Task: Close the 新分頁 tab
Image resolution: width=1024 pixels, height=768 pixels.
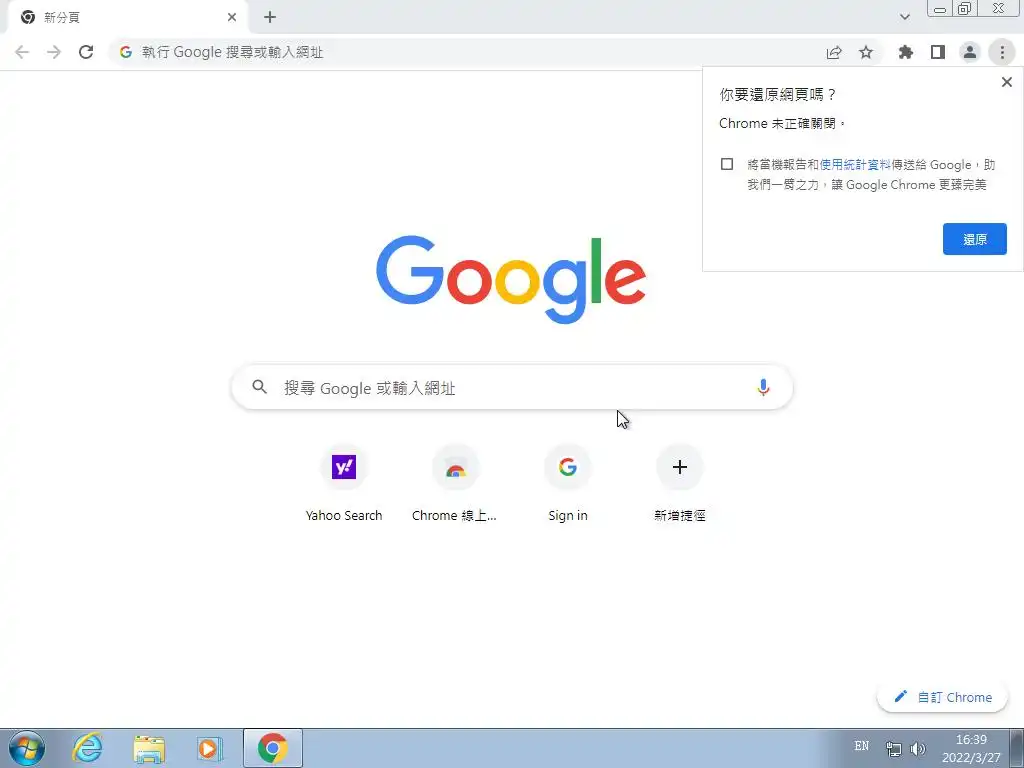Action: (x=232, y=17)
